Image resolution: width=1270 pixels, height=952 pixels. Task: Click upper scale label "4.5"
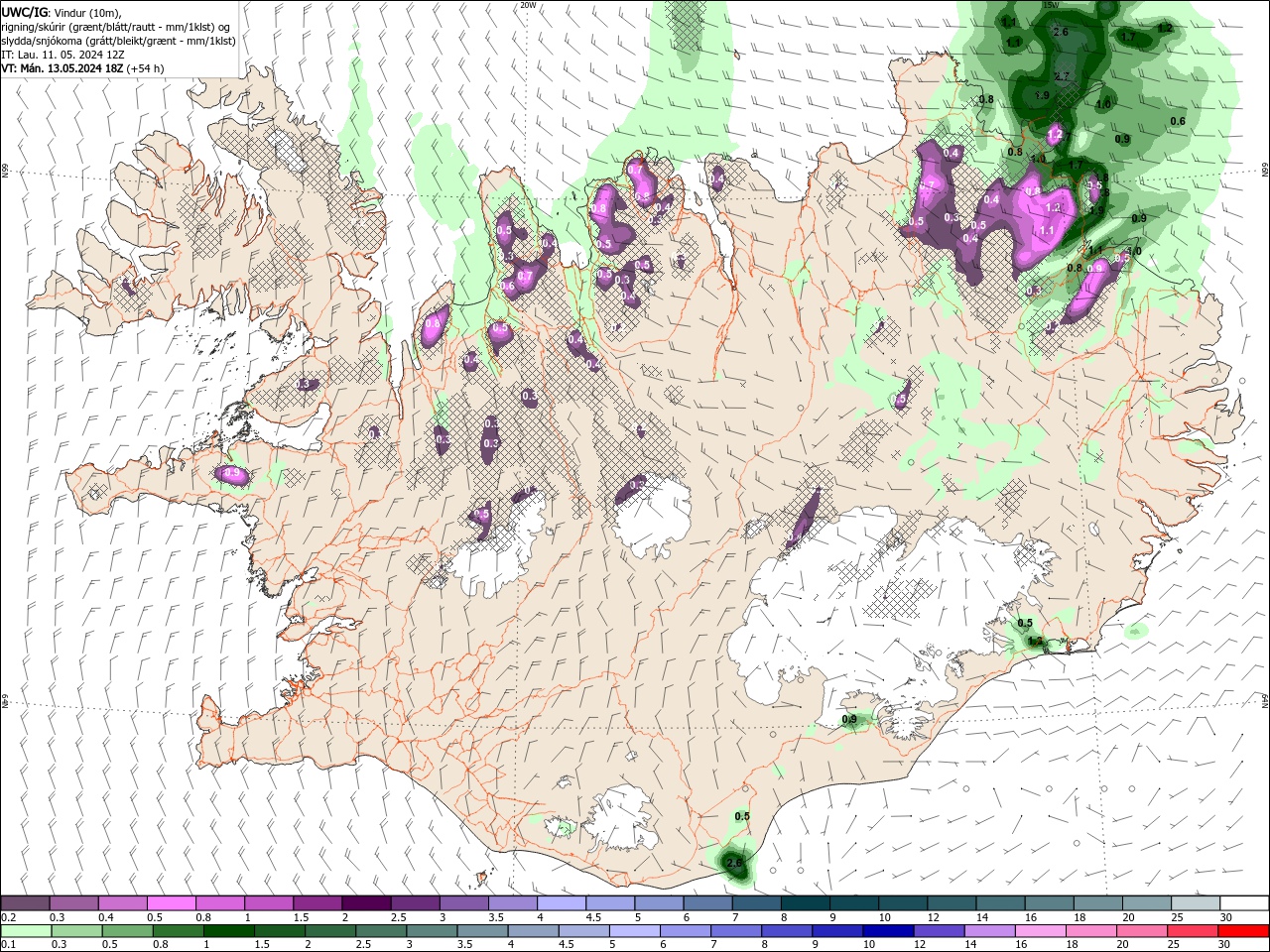tap(593, 917)
